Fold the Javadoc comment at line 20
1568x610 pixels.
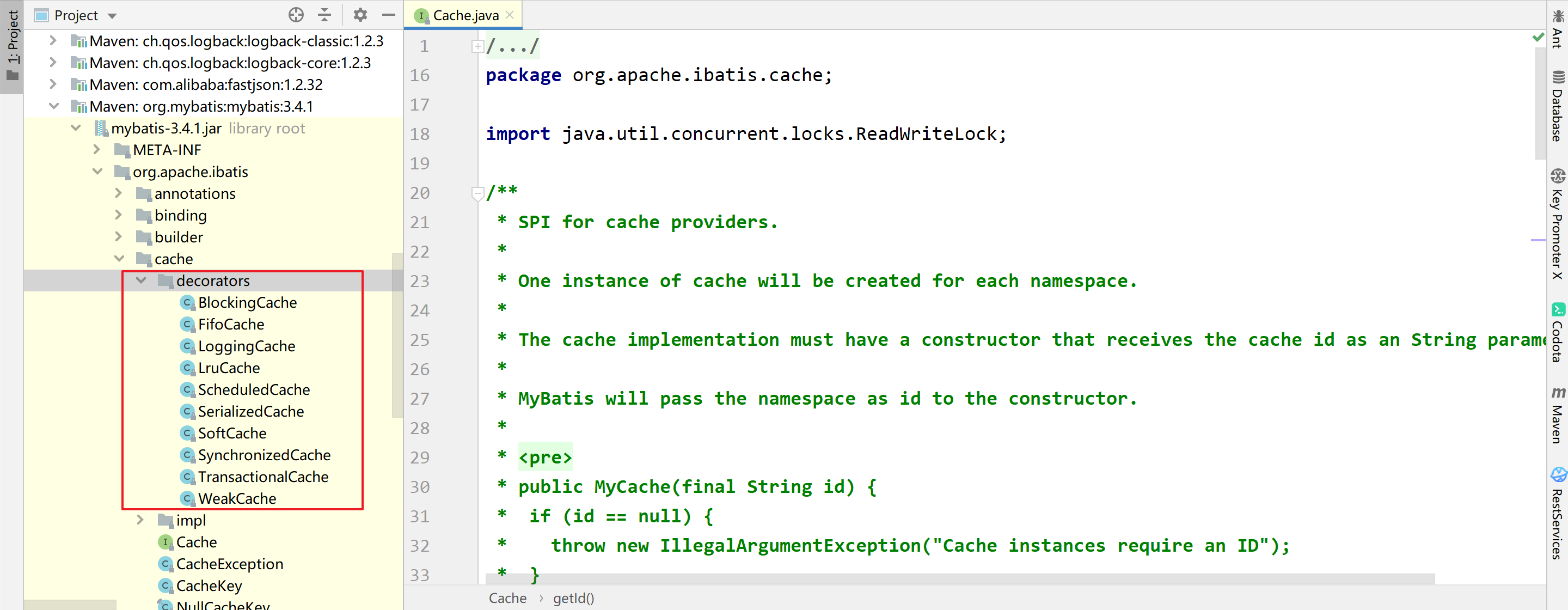click(478, 193)
